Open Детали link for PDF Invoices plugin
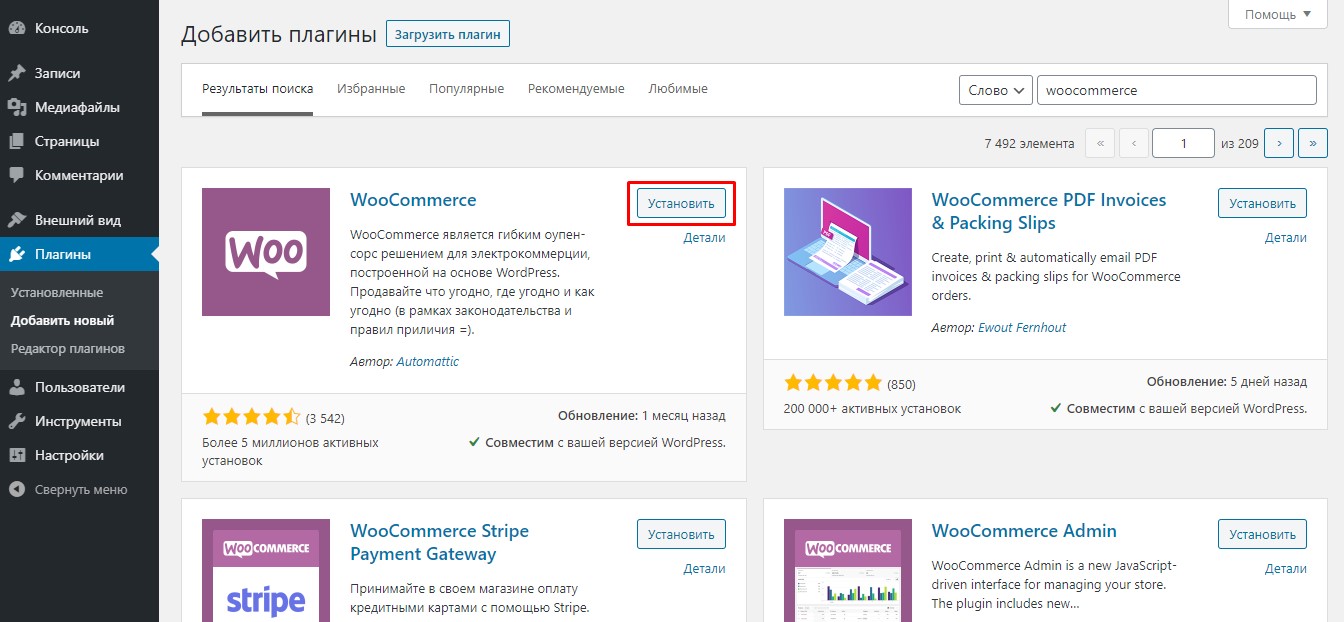 coord(1286,238)
